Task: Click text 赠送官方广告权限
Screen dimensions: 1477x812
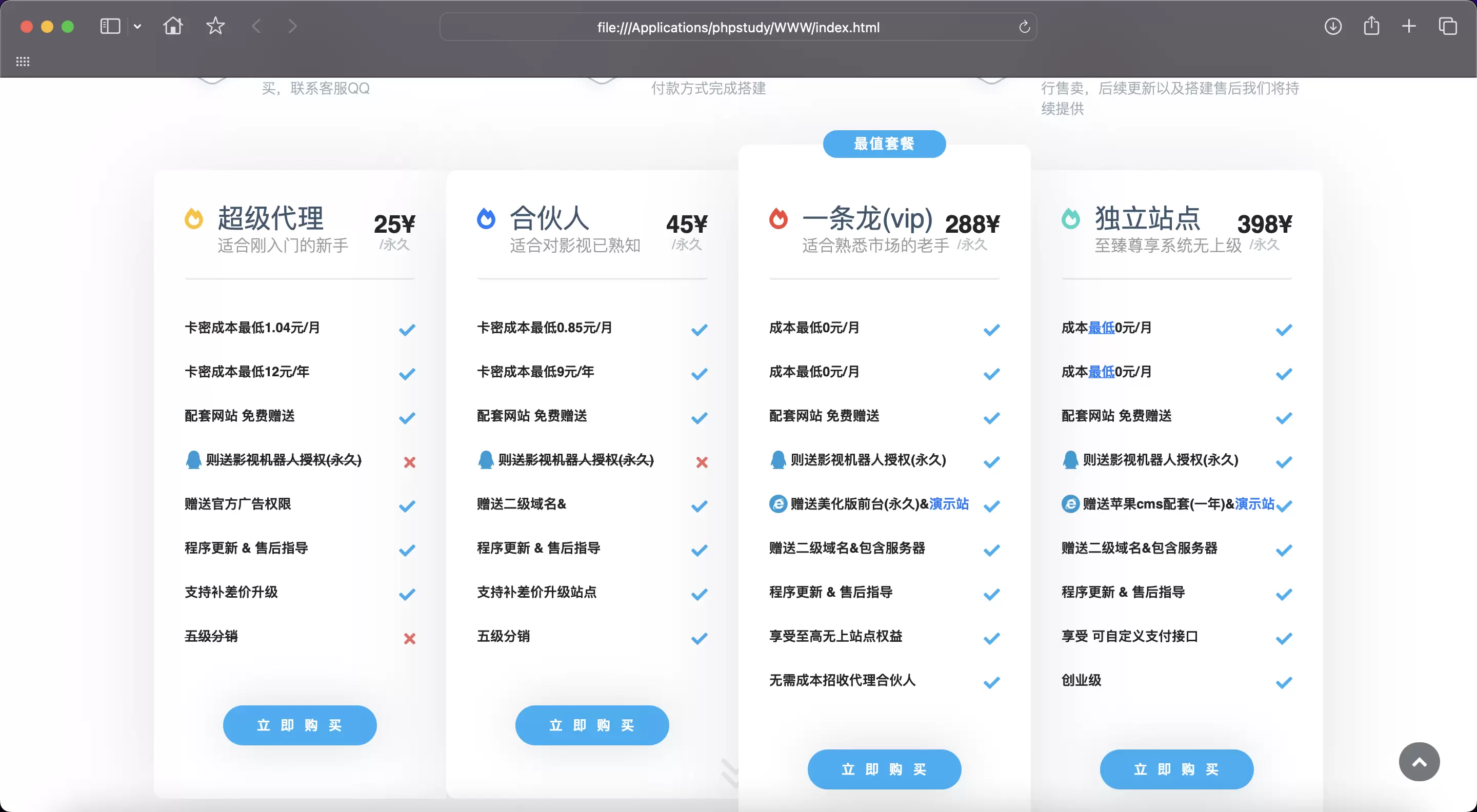Action: (238, 504)
